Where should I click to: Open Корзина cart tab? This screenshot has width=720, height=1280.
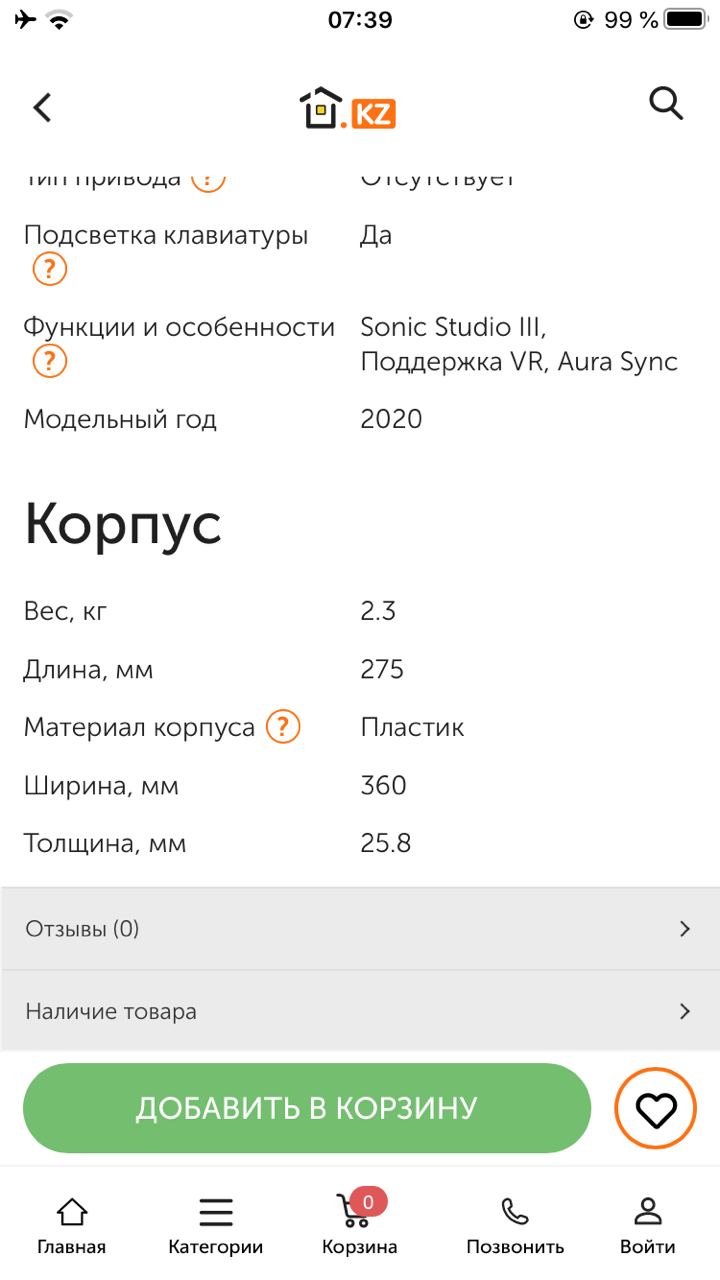tap(360, 1226)
